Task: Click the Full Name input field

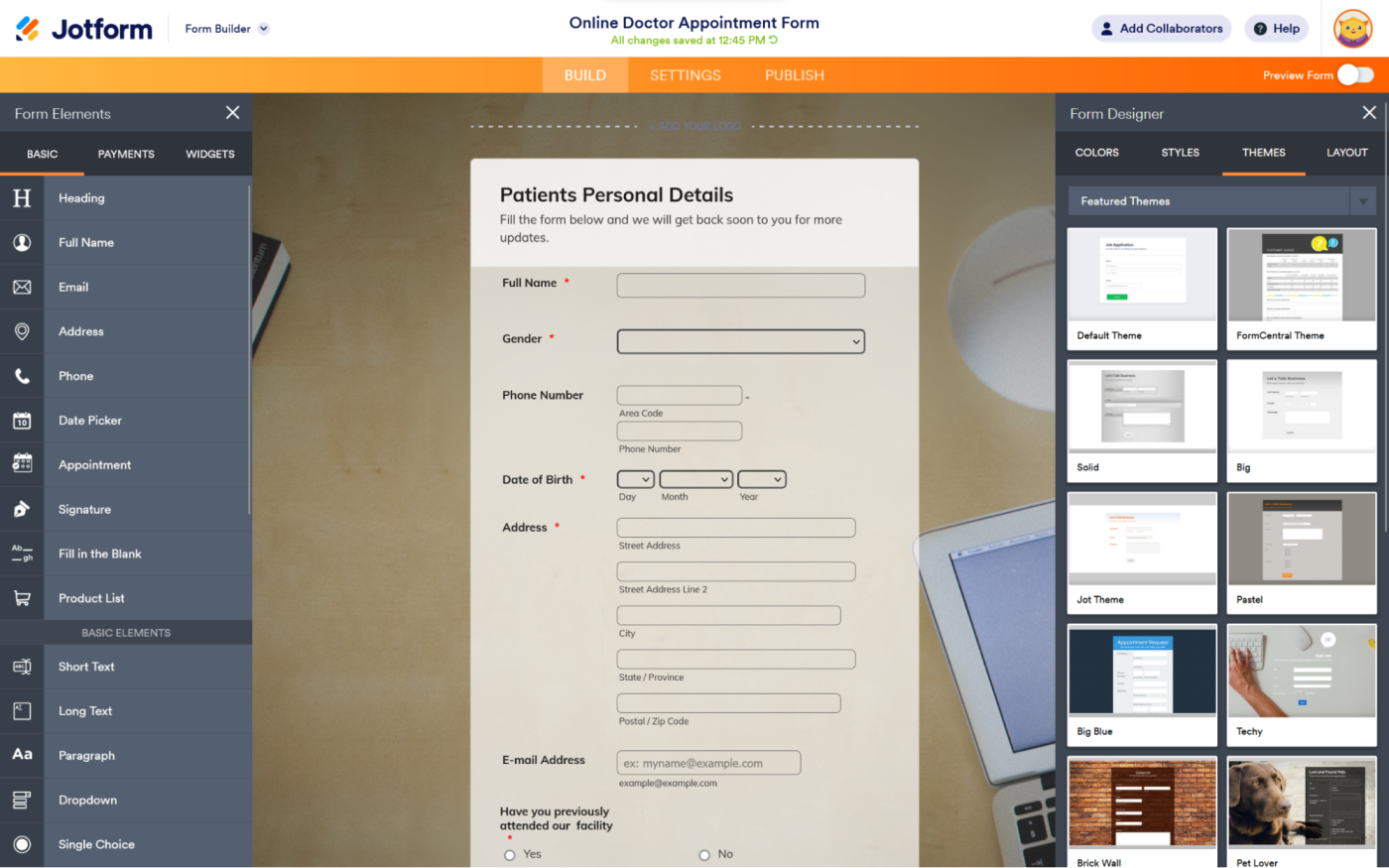Action: 740,286
